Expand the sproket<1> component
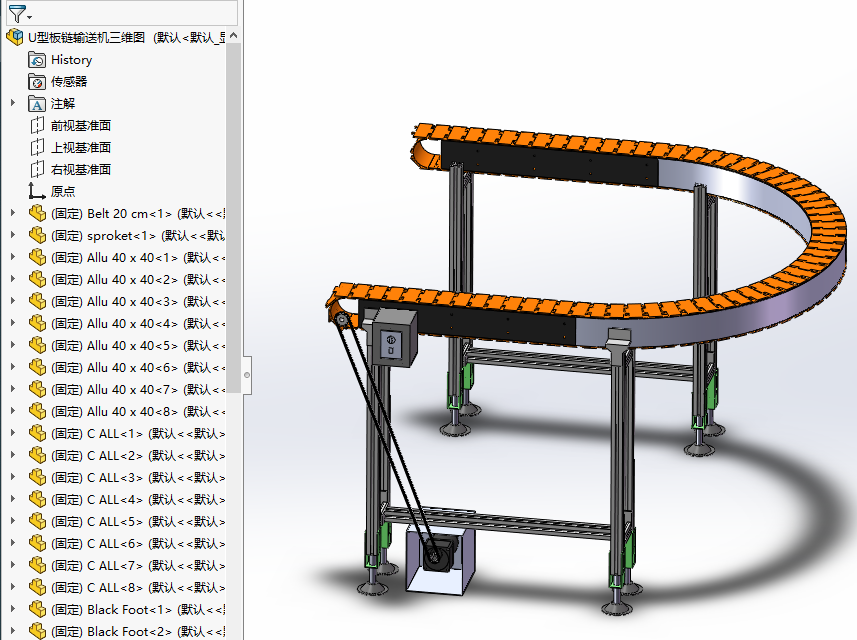The image size is (857, 640). (x=13, y=235)
